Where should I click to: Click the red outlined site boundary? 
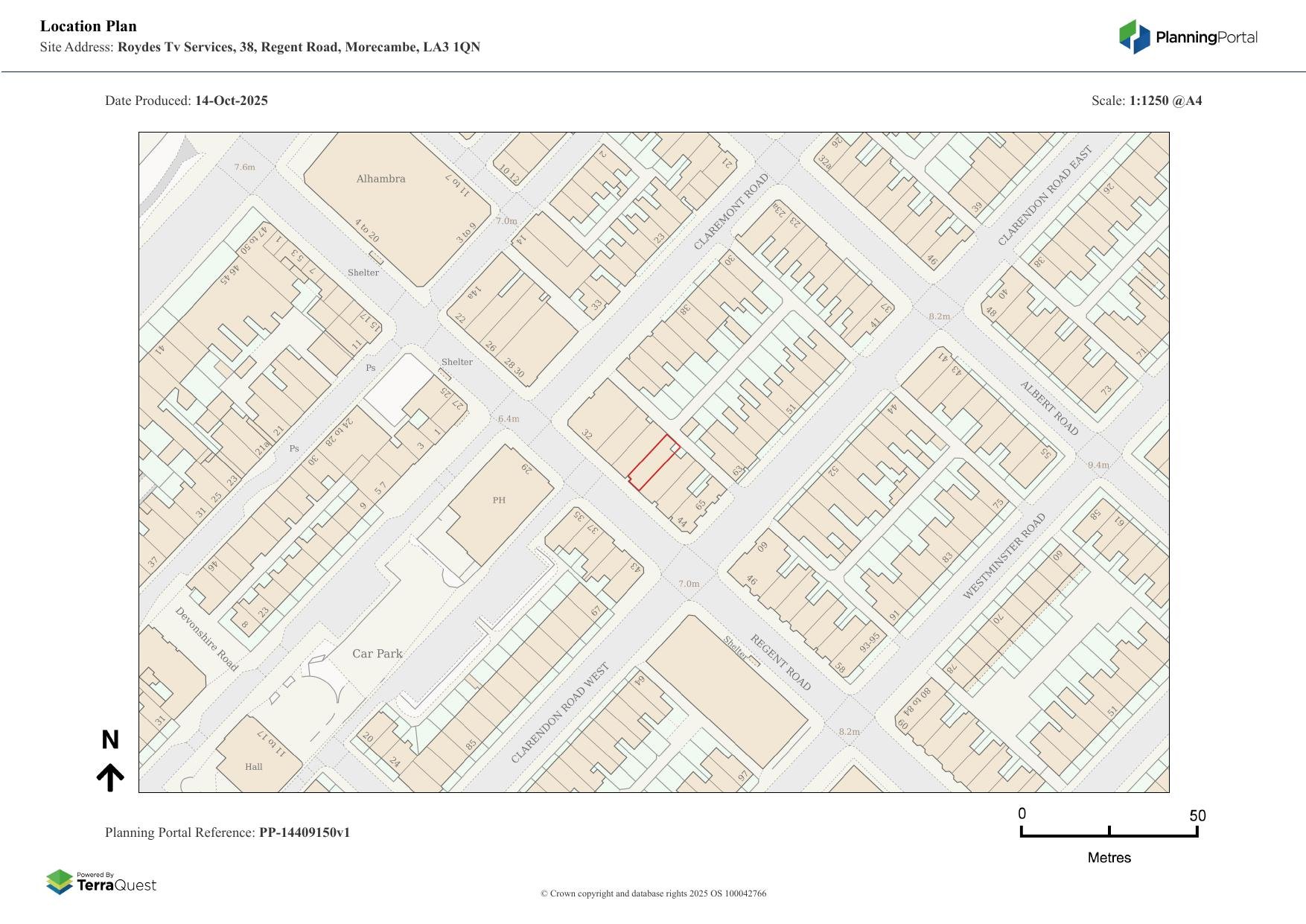[x=654, y=462]
